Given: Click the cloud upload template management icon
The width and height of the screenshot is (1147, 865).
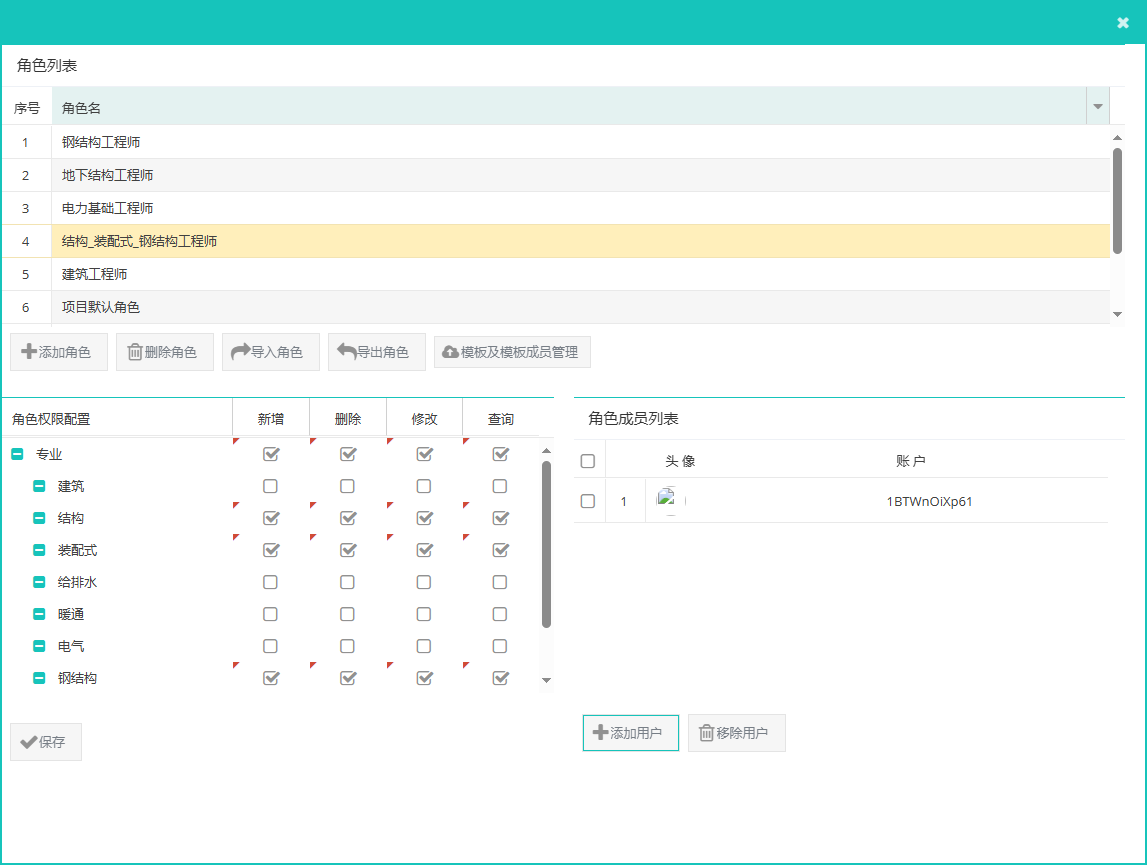Looking at the screenshot, I should (450, 352).
